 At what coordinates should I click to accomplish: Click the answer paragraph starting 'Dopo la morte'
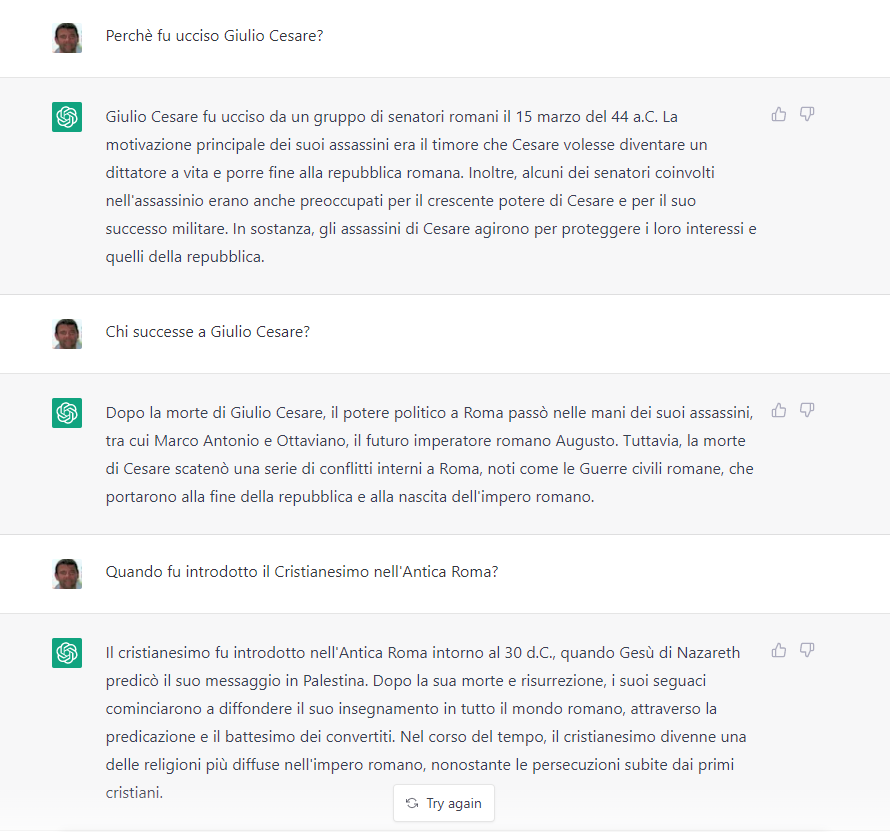click(430, 454)
